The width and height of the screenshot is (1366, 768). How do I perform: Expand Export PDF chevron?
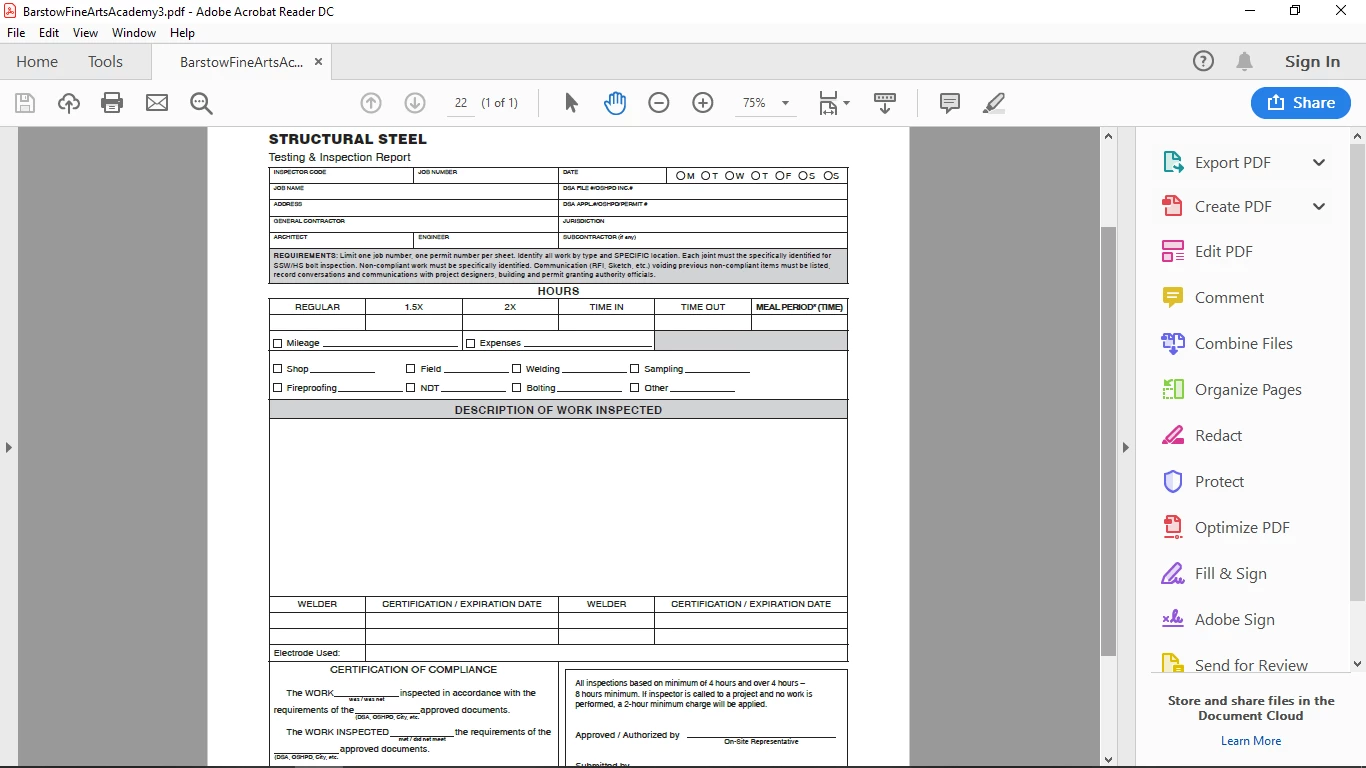click(1319, 163)
